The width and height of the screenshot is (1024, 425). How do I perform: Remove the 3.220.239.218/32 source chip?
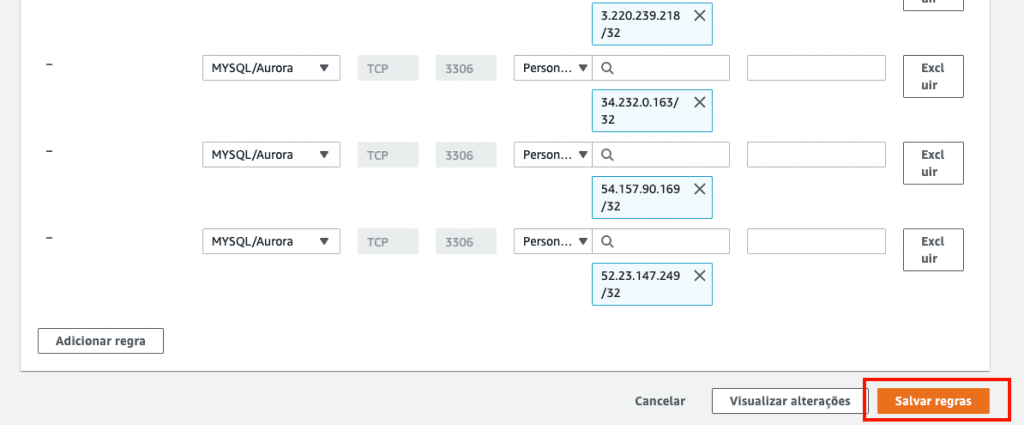pos(698,16)
